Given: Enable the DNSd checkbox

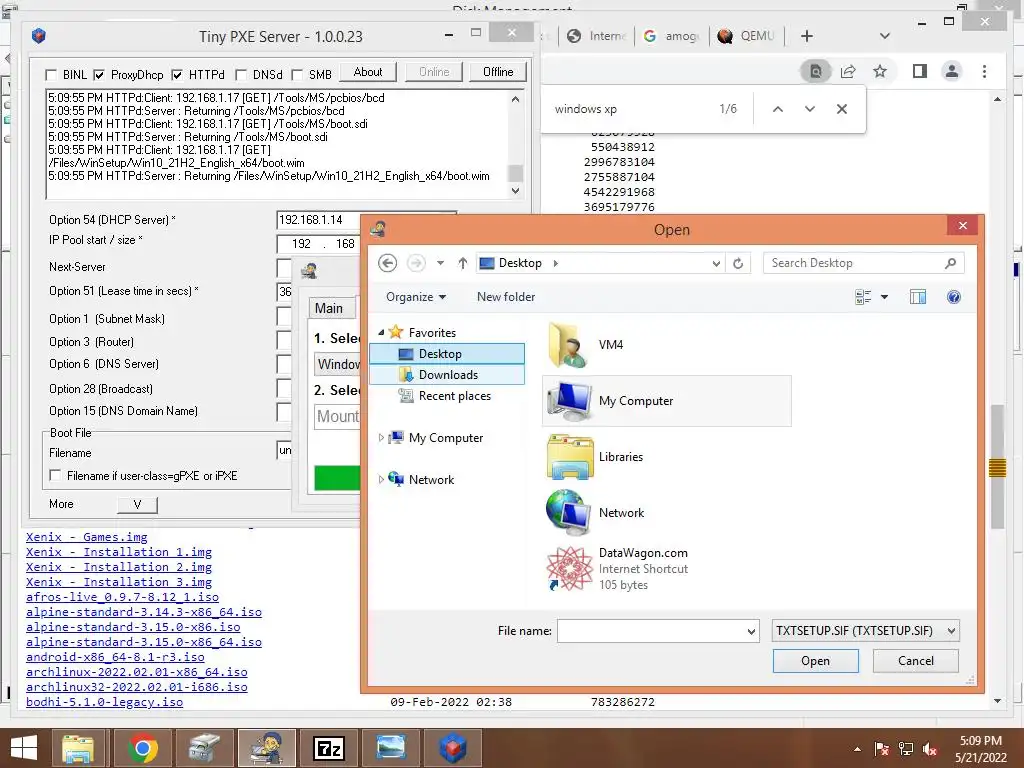Looking at the screenshot, I should (241, 74).
